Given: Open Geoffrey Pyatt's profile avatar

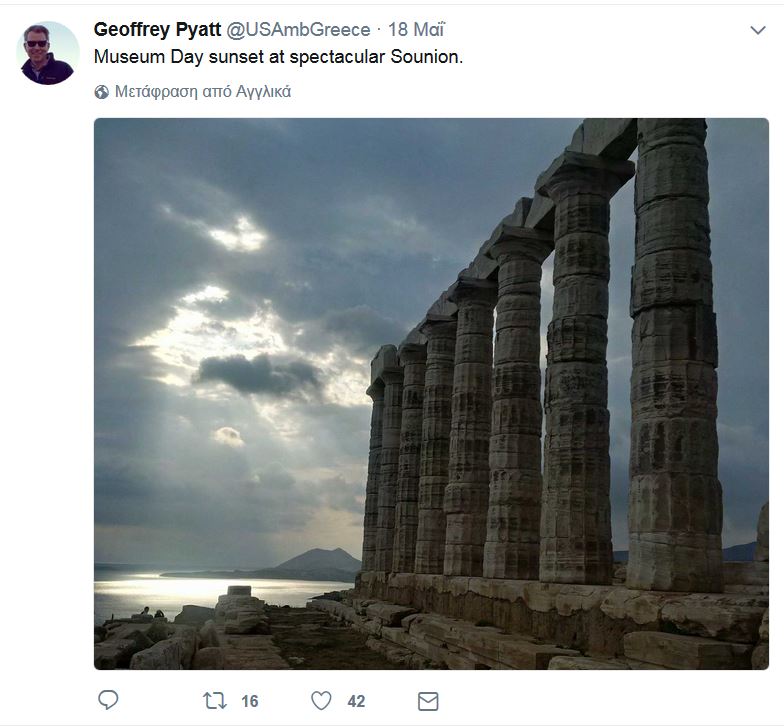Looking at the screenshot, I should pos(48,53).
